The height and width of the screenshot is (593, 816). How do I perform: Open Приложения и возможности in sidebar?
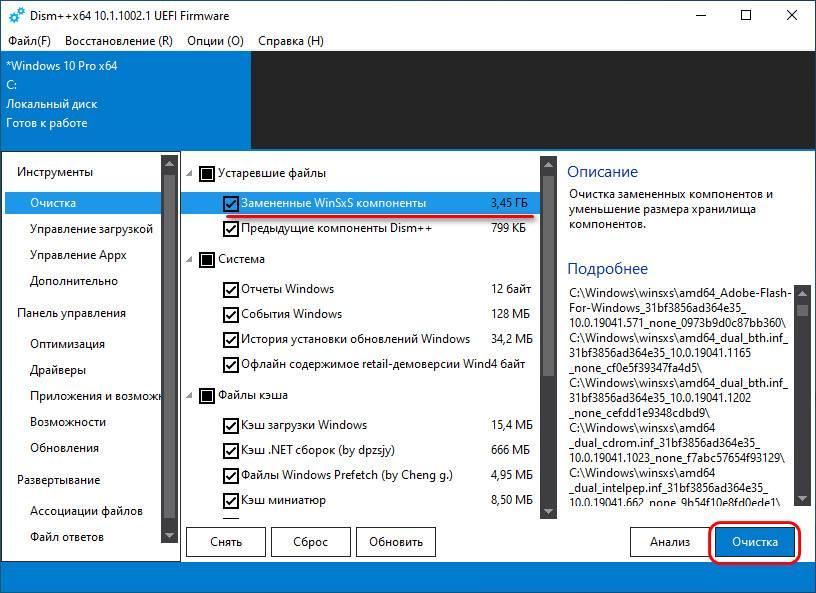click(x=96, y=396)
